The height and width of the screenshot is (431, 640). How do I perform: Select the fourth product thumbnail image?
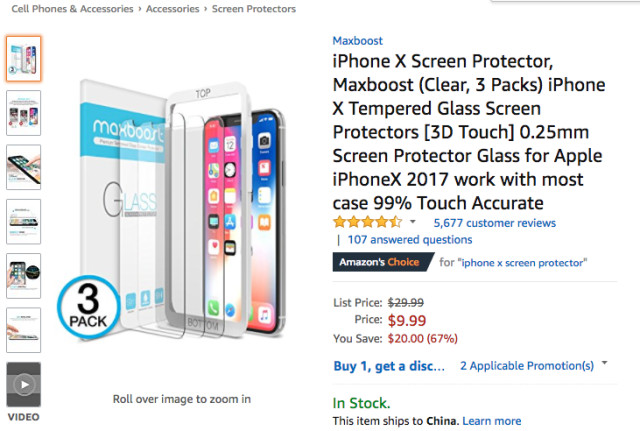[24, 221]
